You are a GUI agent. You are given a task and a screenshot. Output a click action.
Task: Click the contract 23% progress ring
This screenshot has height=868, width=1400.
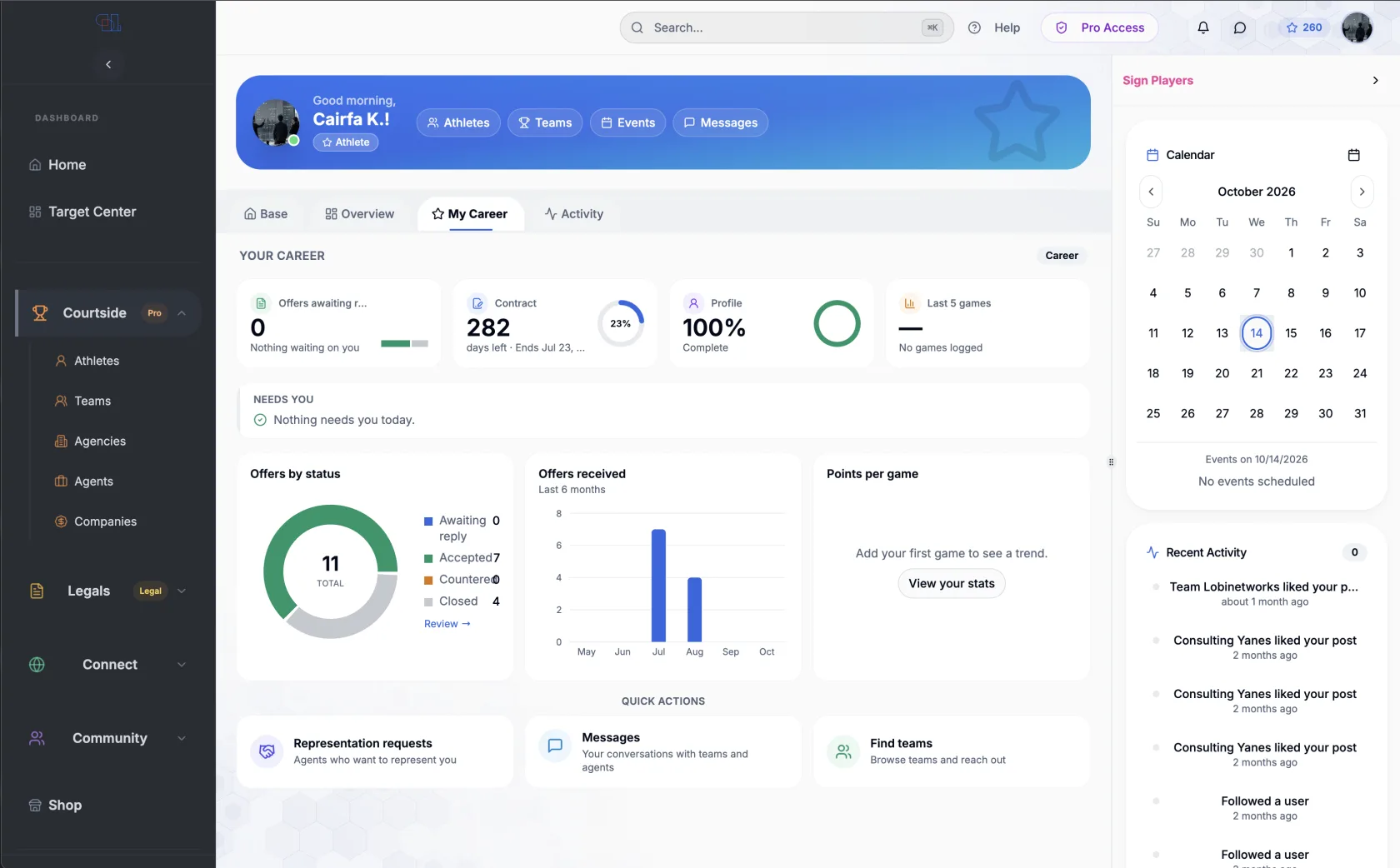[621, 323]
